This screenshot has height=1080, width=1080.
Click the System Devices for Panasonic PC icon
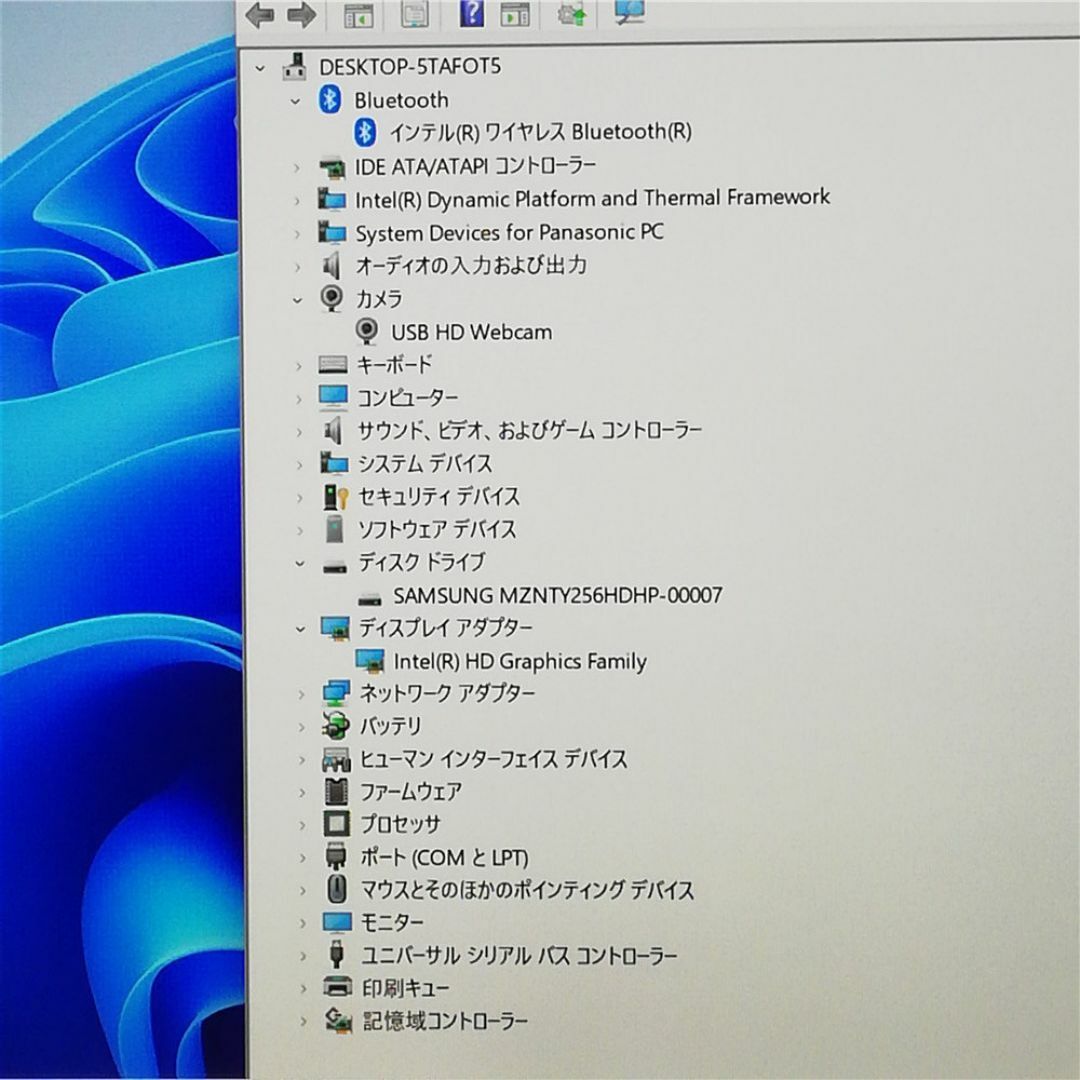pyautogui.click(x=332, y=233)
